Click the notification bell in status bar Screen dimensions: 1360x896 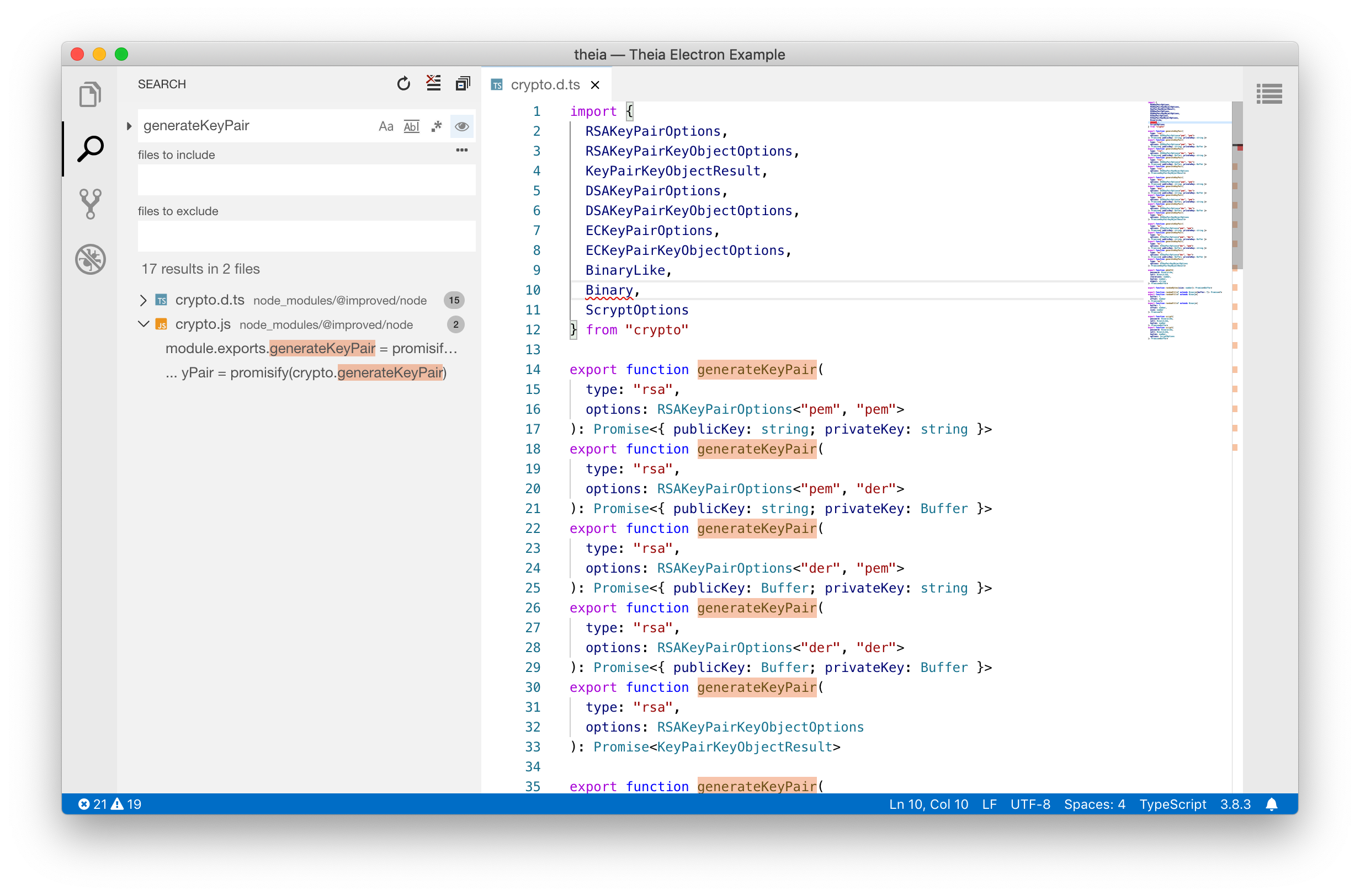coord(1271,804)
